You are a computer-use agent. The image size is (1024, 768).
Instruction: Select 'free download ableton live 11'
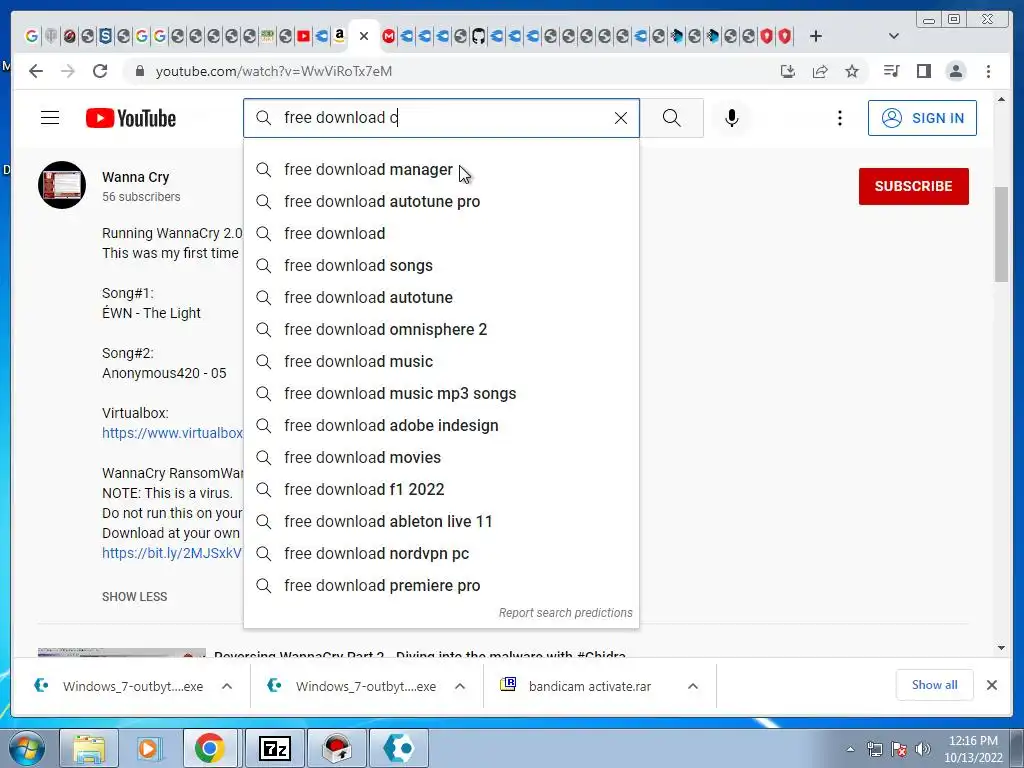click(x=441, y=522)
